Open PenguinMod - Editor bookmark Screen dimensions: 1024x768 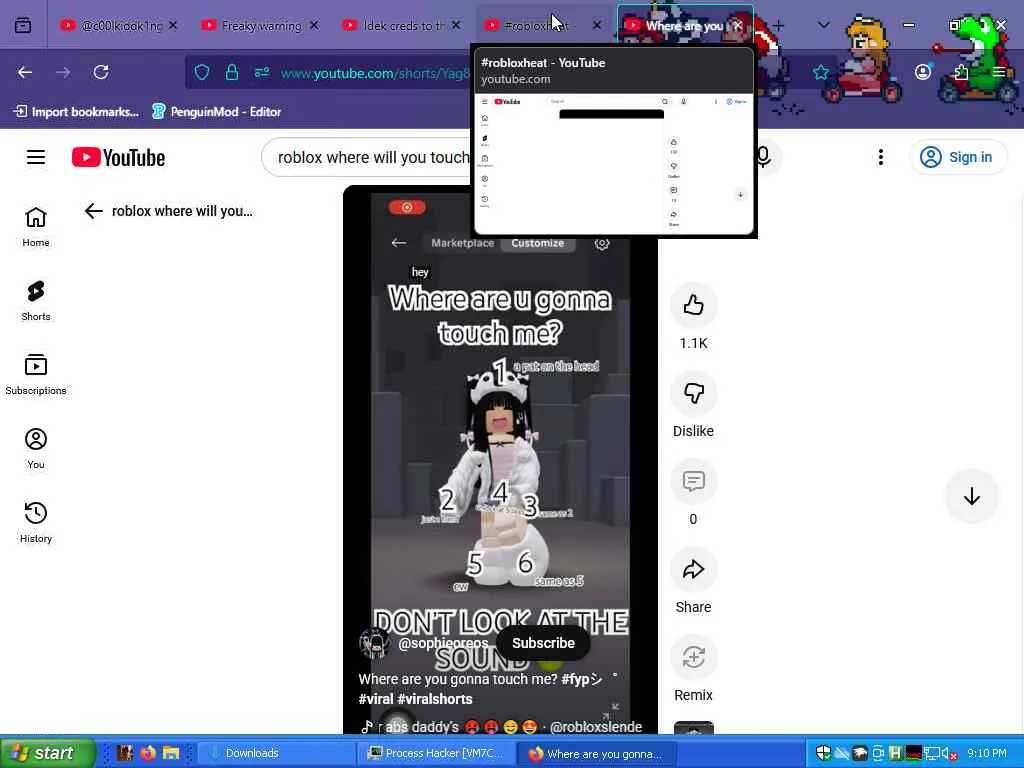tap(216, 112)
